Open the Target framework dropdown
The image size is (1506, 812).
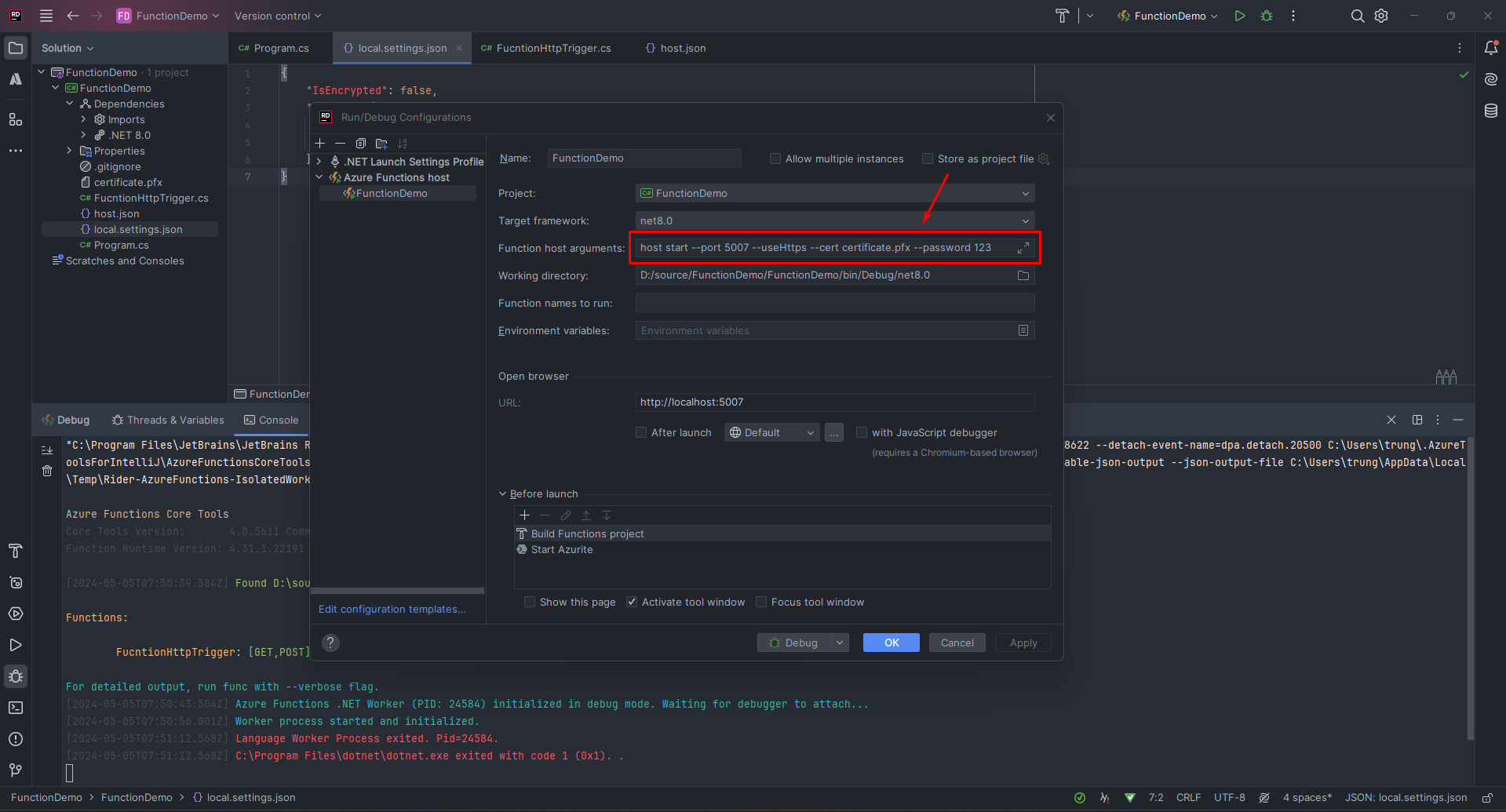[1025, 220]
